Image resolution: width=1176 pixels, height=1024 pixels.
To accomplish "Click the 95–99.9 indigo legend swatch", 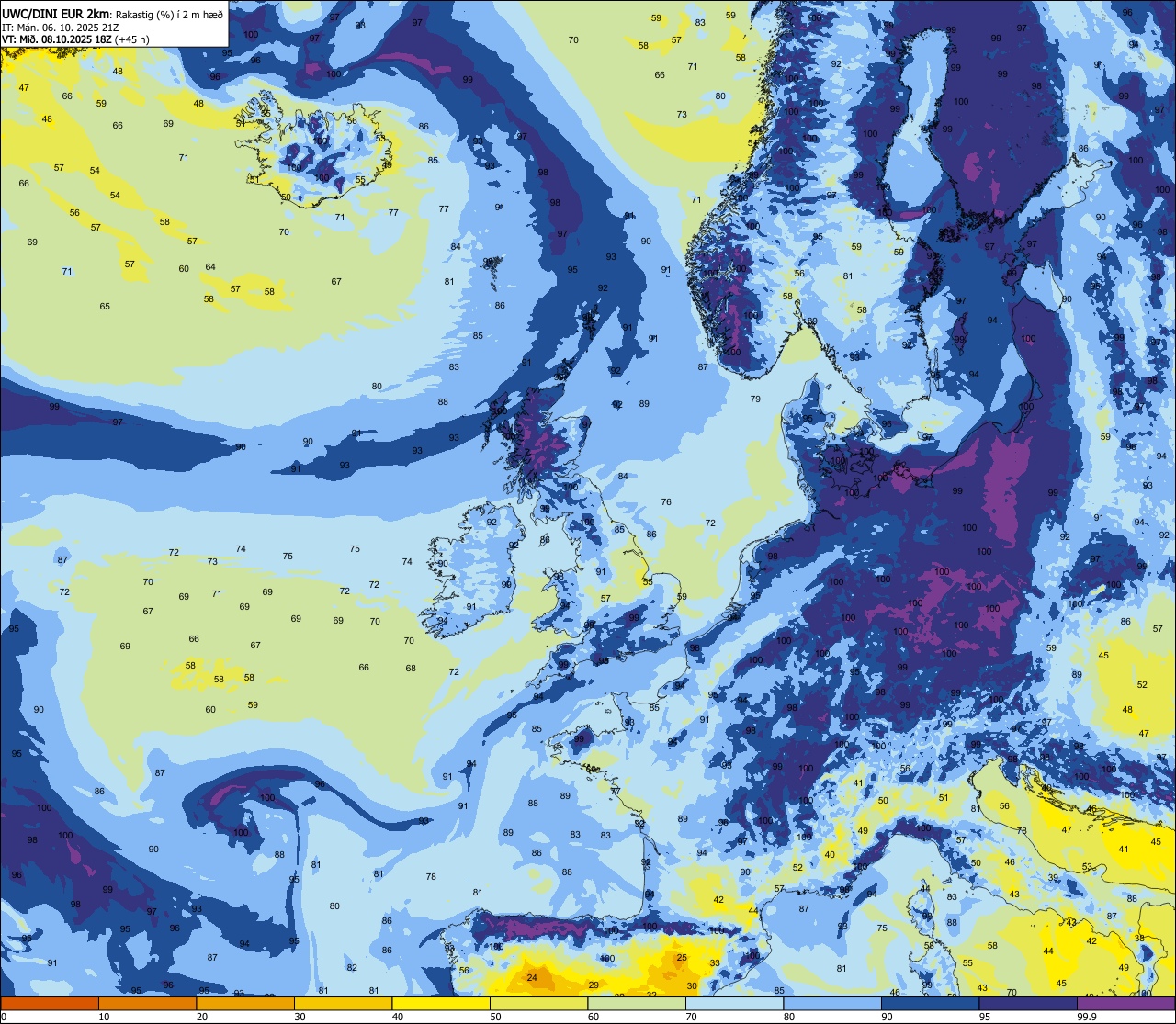I will tap(1028, 1003).
